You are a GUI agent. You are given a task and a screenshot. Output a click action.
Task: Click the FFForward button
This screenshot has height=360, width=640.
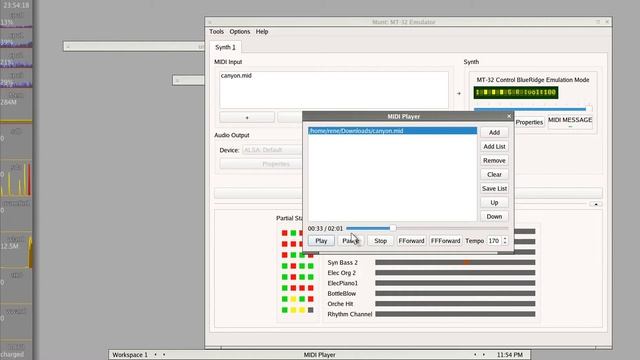pos(445,241)
